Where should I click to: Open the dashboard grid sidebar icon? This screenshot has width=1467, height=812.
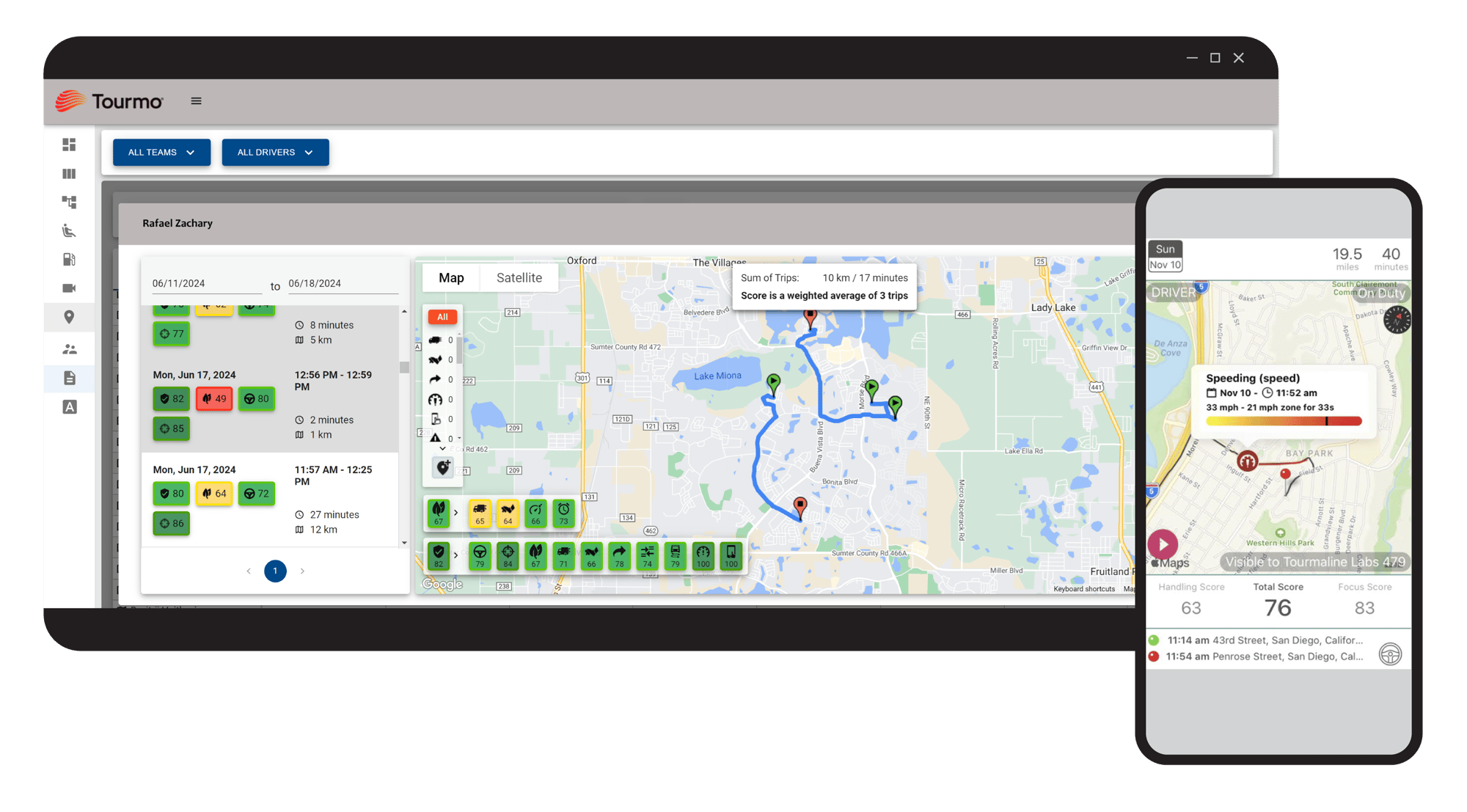coord(69,145)
